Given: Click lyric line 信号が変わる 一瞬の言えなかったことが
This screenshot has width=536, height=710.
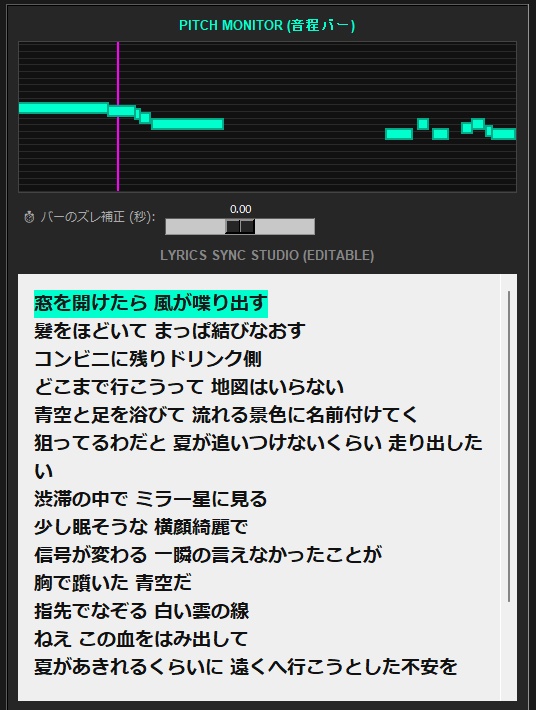Looking at the screenshot, I should (208, 555).
